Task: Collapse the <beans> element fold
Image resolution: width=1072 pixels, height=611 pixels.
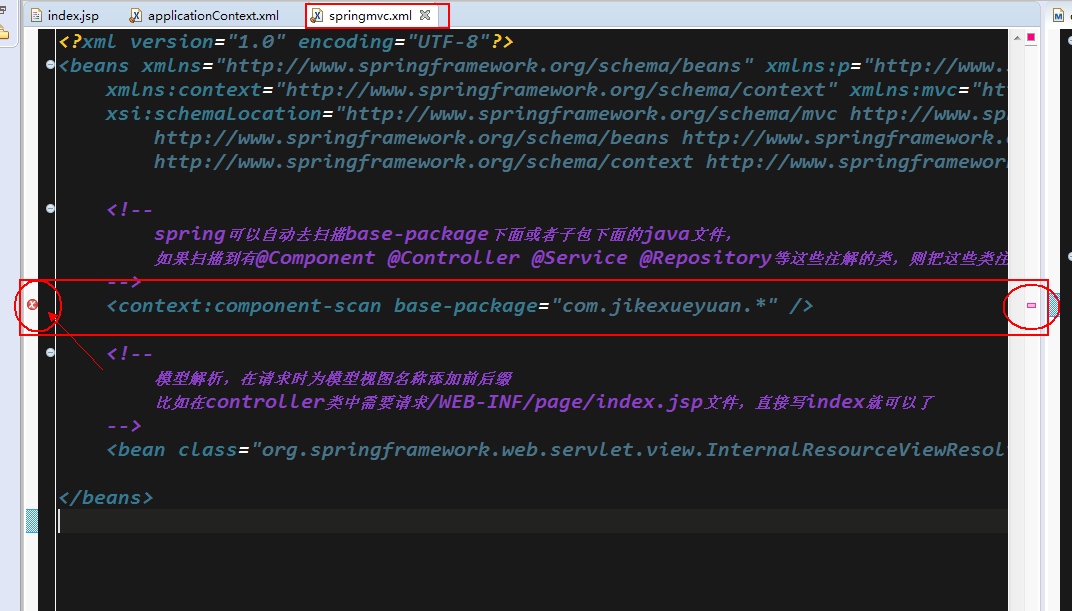Action: 50,64
